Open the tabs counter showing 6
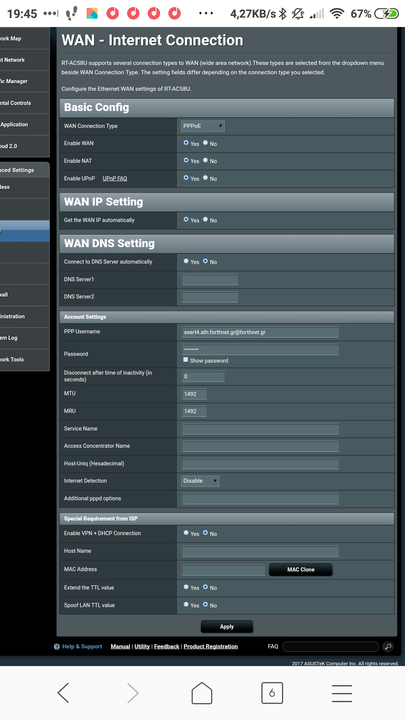 (x=272, y=692)
